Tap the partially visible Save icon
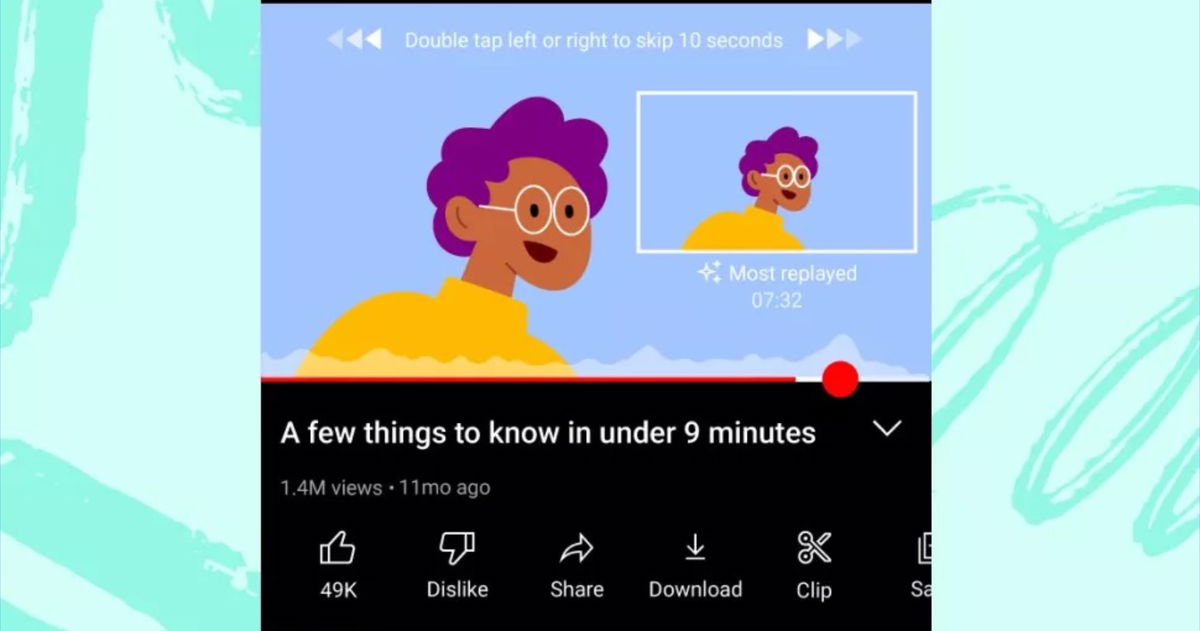1200x631 pixels. point(924,548)
